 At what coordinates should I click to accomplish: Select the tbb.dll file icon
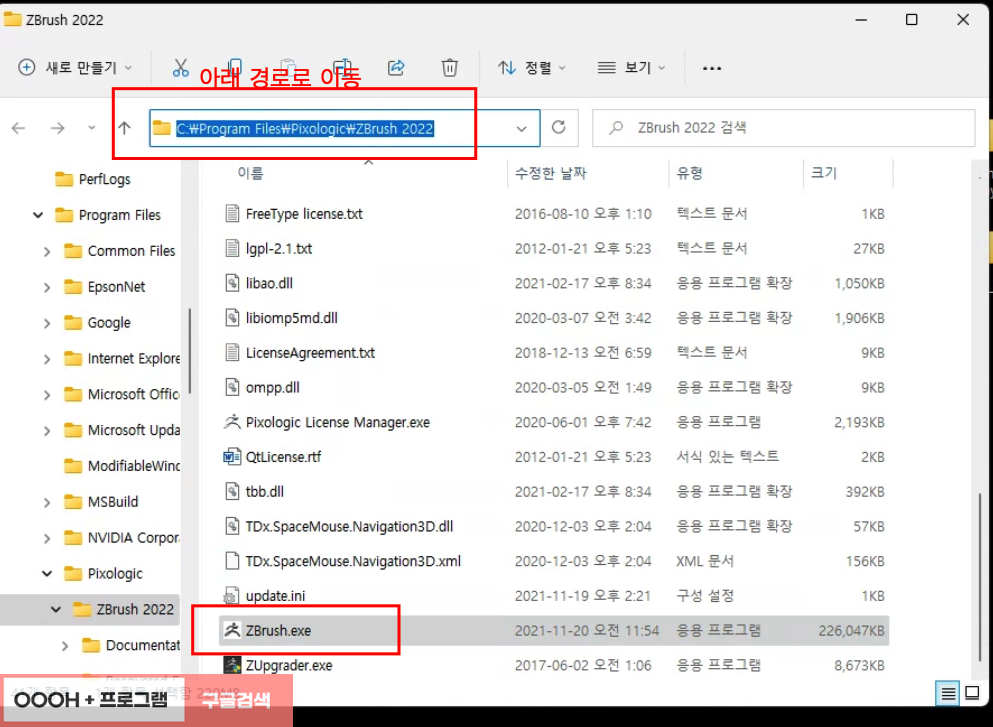coord(232,491)
